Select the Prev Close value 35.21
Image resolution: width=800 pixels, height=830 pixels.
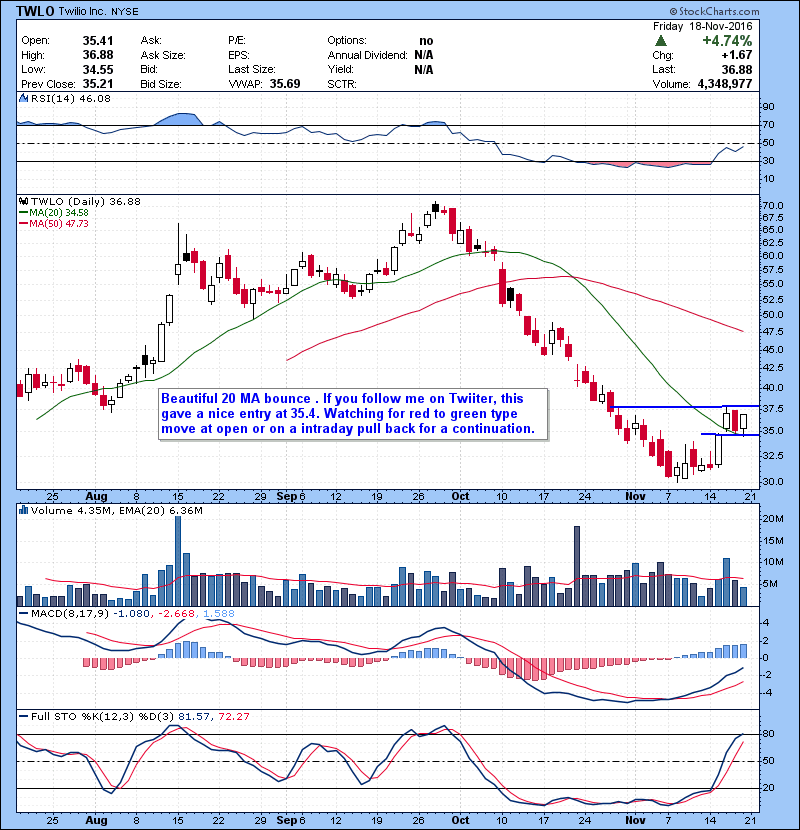click(x=98, y=84)
